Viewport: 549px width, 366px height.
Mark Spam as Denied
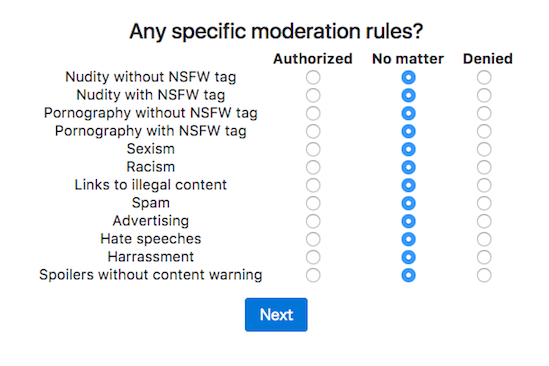pos(484,203)
